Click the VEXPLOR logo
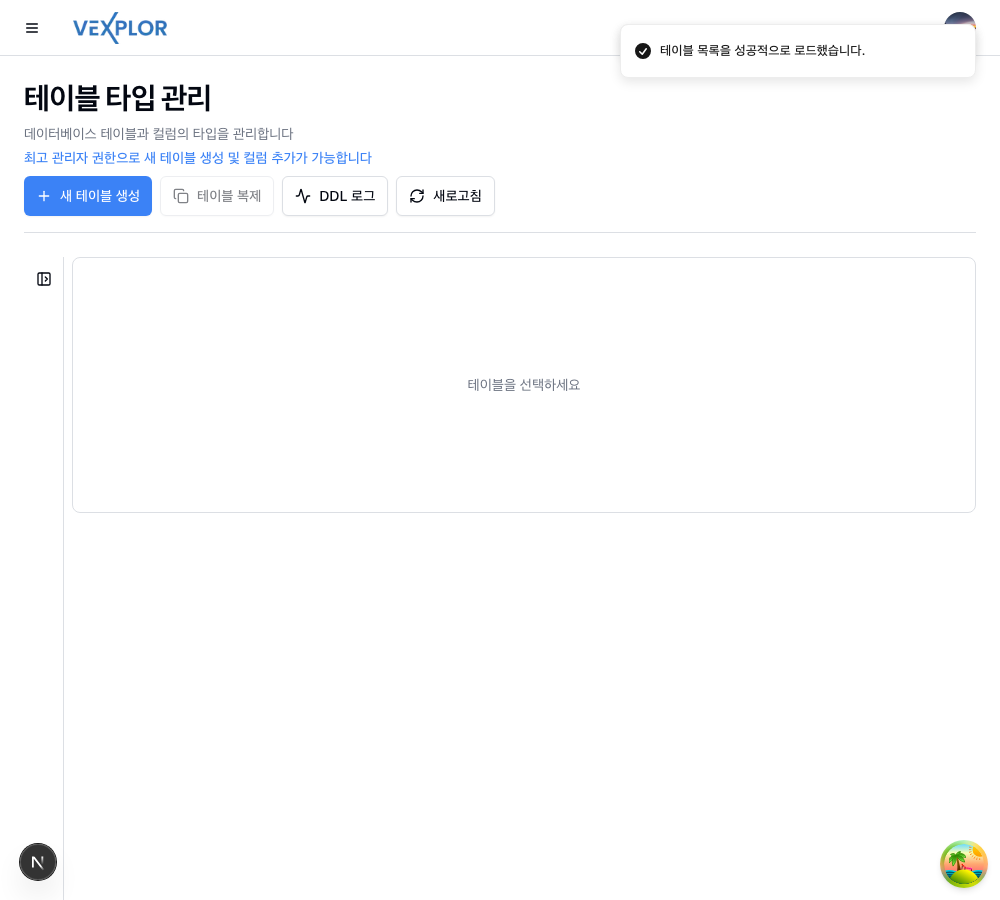 tap(120, 28)
